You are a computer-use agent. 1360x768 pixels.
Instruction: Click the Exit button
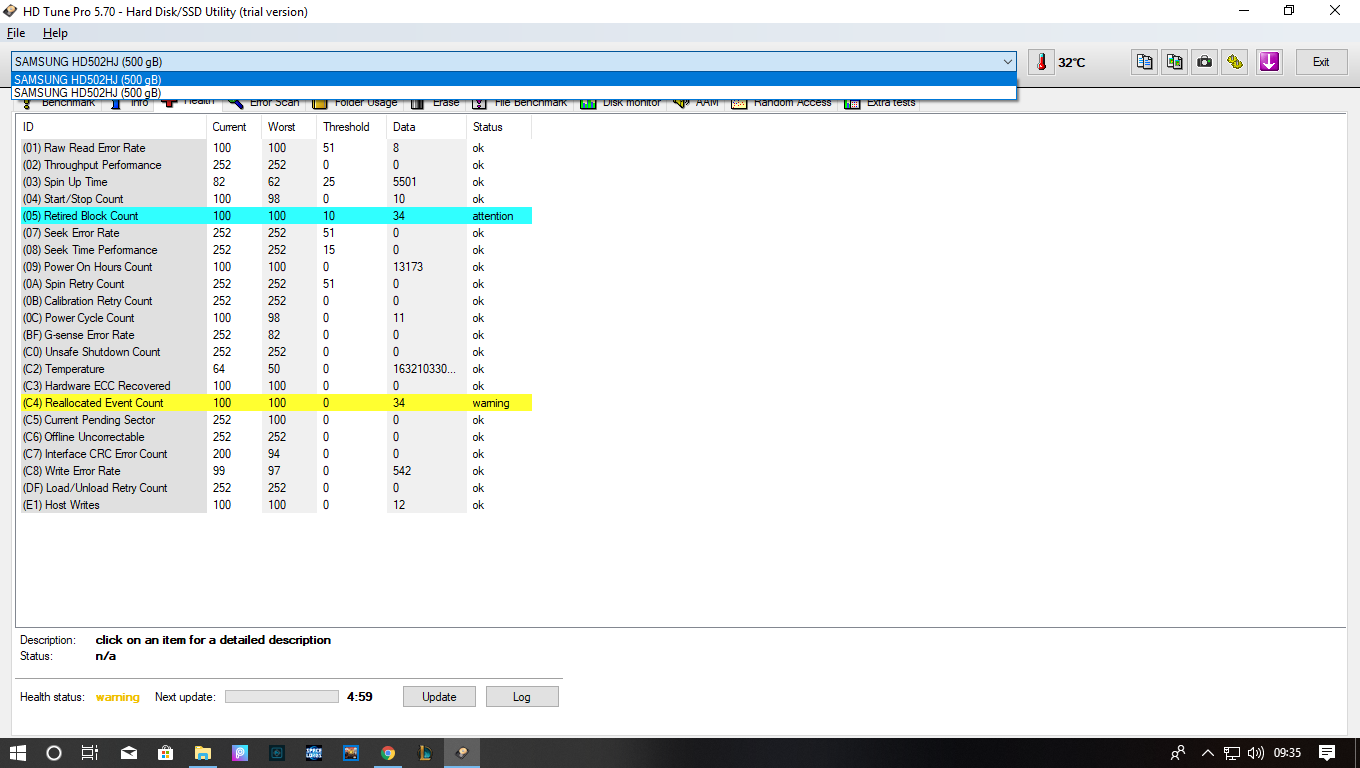[x=1321, y=62]
